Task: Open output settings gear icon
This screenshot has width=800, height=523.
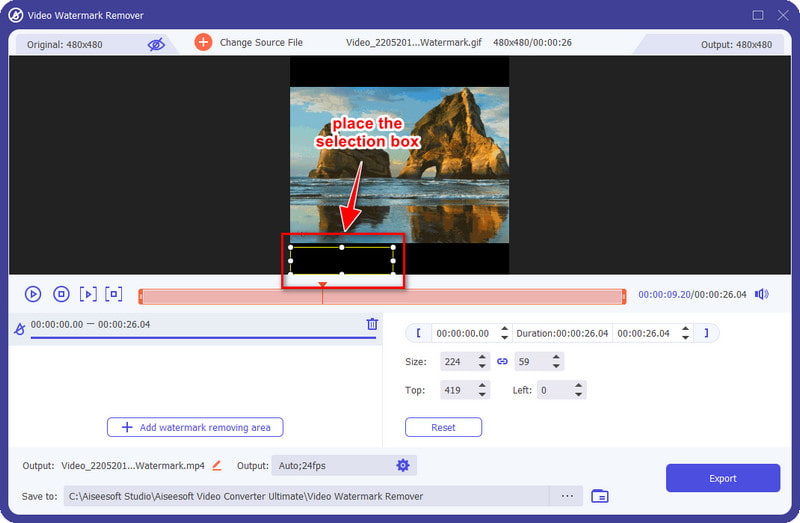Action: coord(403,465)
